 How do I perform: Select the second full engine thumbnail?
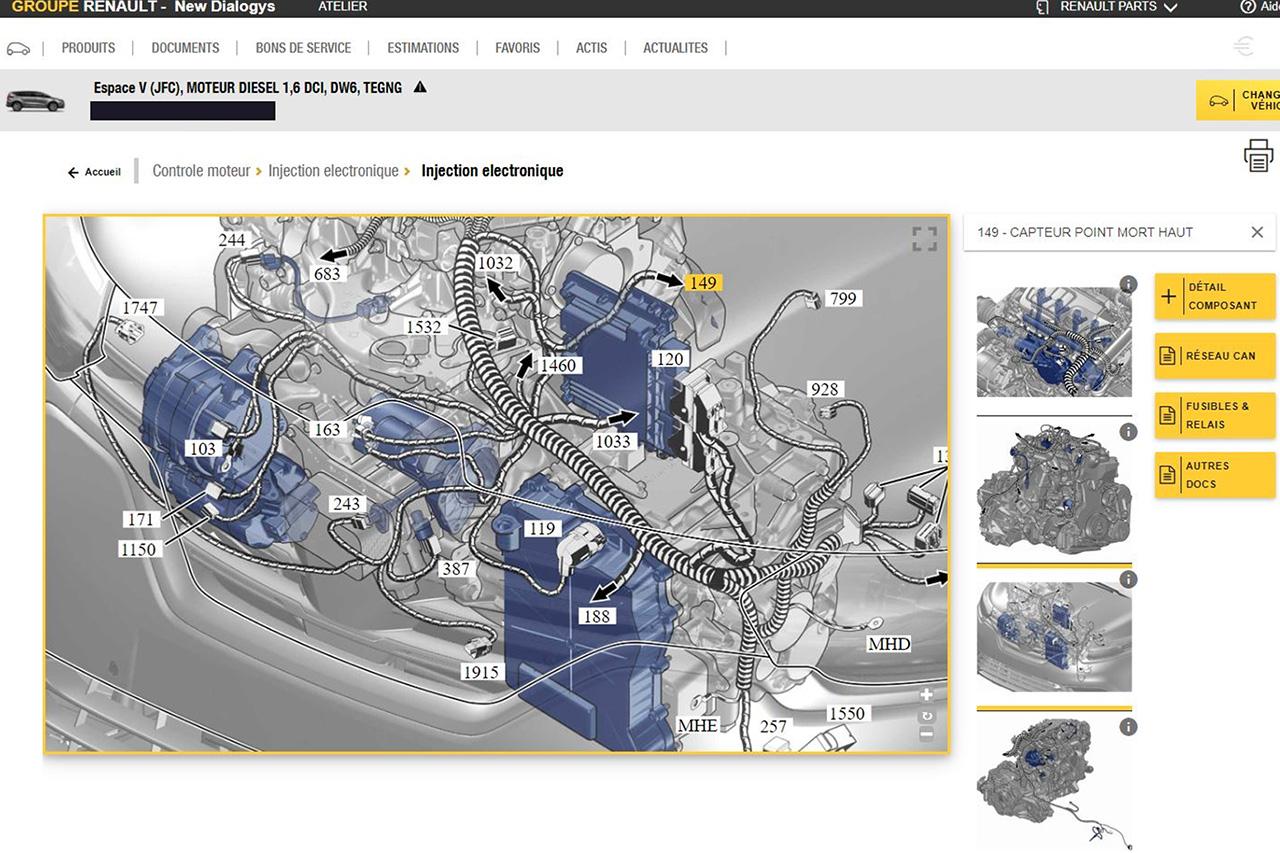click(x=1054, y=490)
